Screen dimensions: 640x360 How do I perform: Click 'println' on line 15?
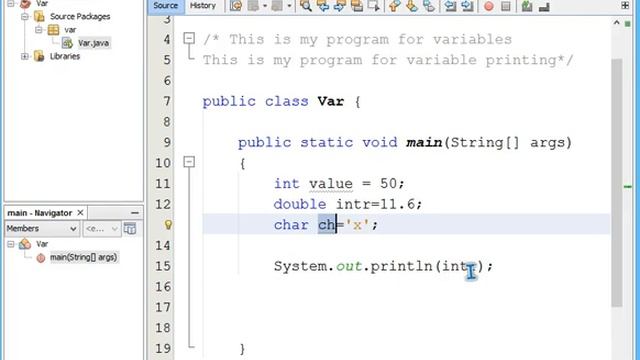(402, 266)
